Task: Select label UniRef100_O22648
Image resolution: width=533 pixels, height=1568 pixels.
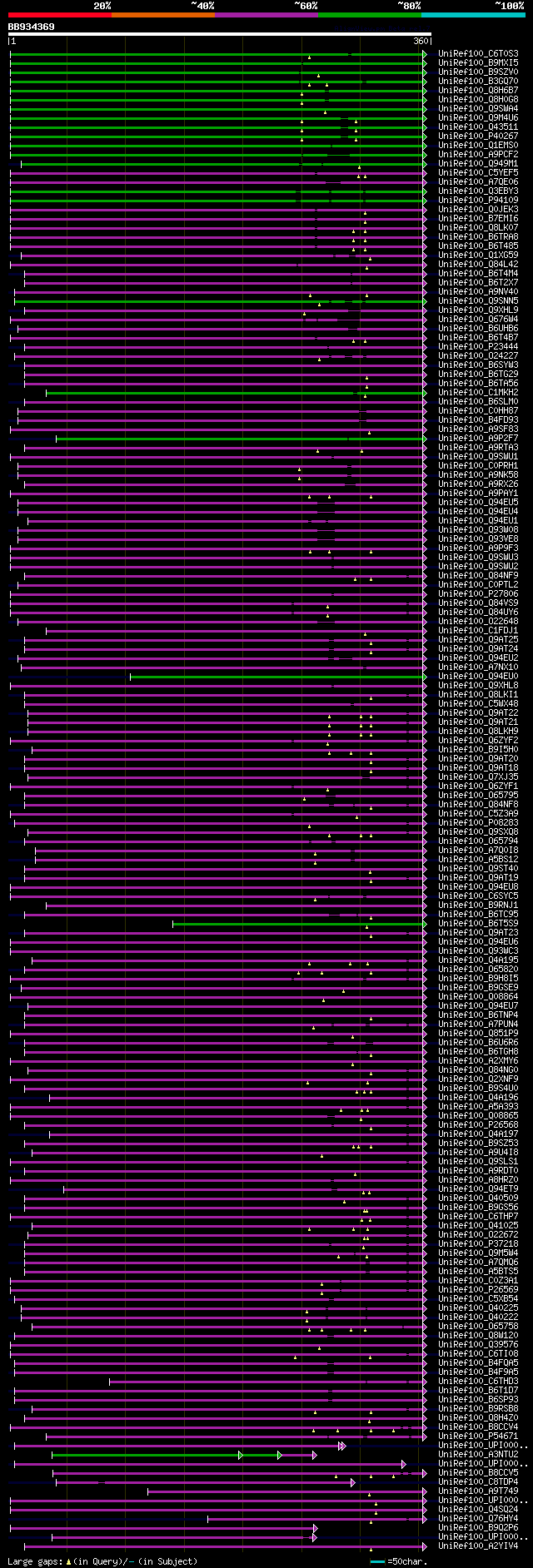Action: tap(478, 622)
